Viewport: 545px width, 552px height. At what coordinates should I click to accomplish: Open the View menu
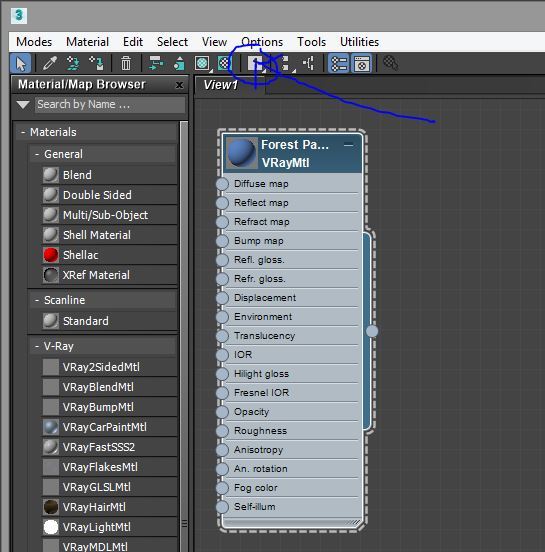coord(214,42)
